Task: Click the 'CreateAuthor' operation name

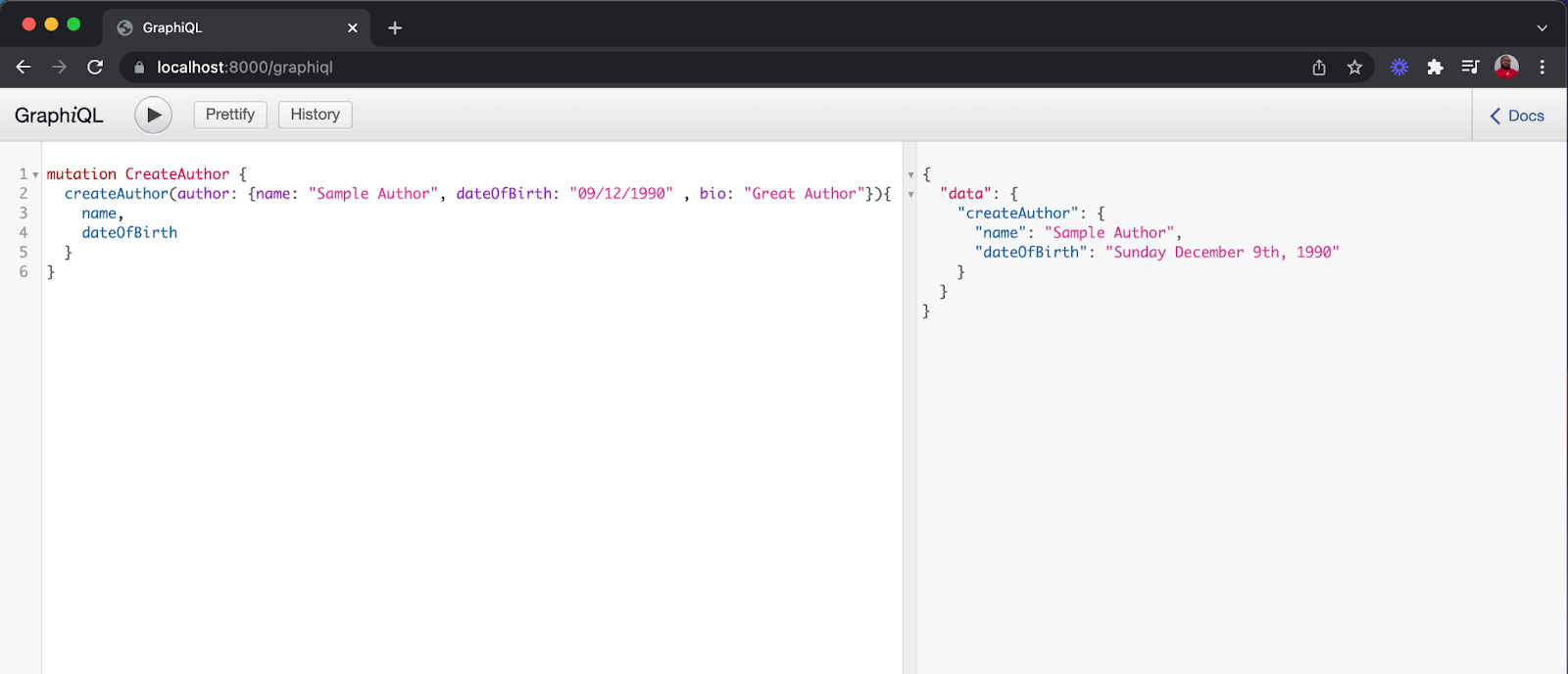Action: tap(177, 174)
